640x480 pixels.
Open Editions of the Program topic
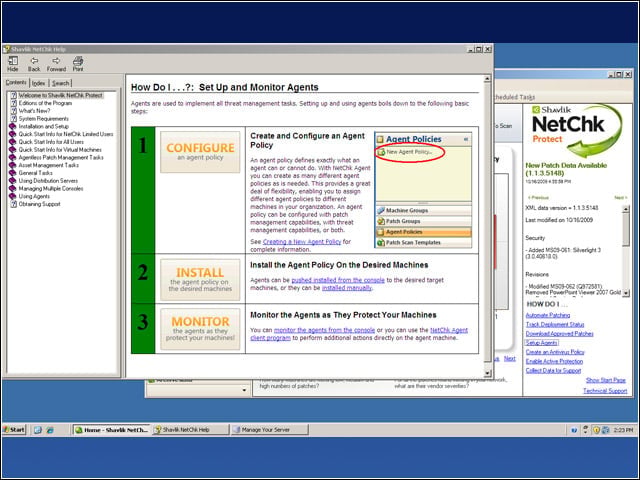(x=45, y=103)
